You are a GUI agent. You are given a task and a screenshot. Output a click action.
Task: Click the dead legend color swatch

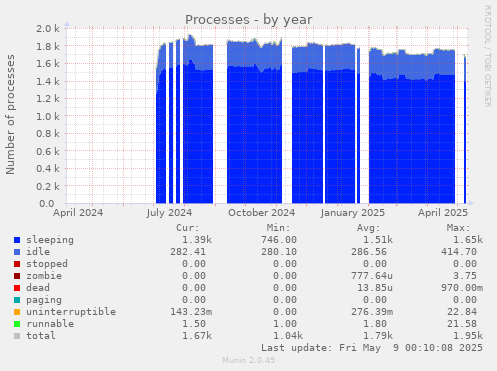tap(17, 288)
